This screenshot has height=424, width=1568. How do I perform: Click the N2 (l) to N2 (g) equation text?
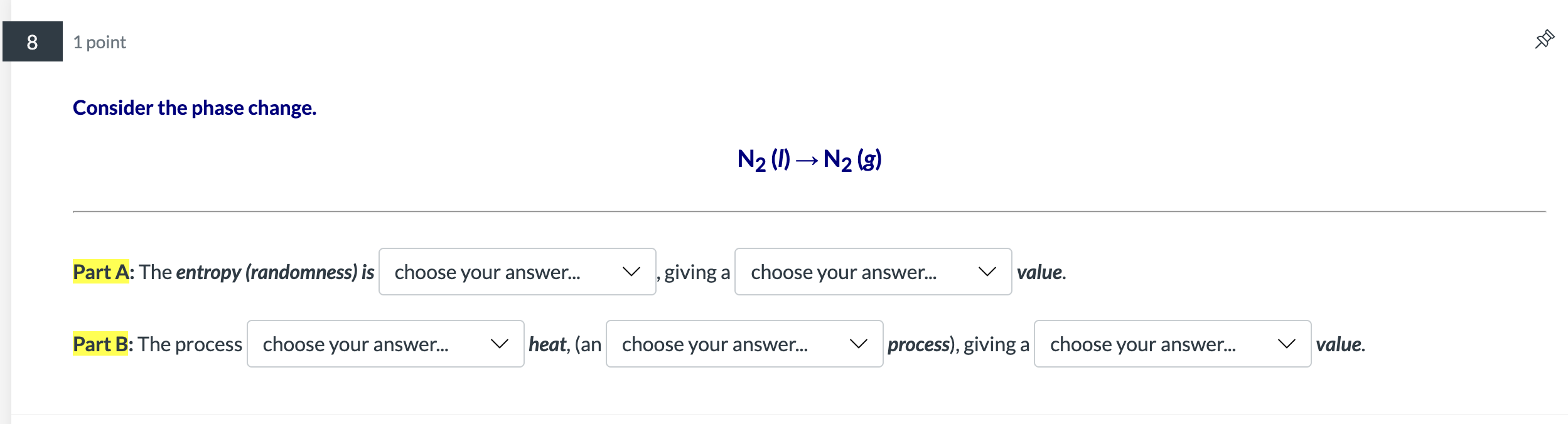[808, 159]
